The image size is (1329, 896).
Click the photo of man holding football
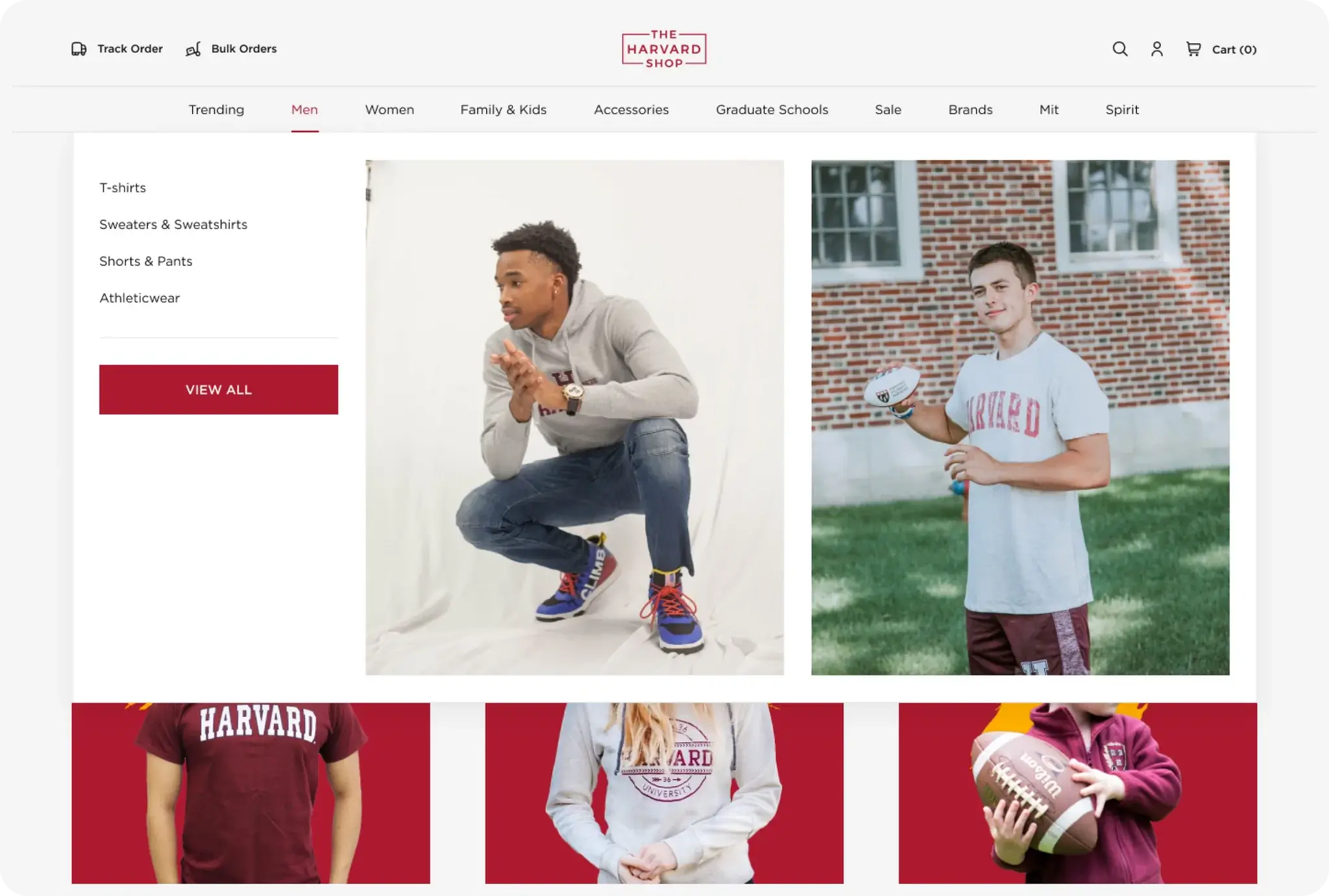point(1020,417)
